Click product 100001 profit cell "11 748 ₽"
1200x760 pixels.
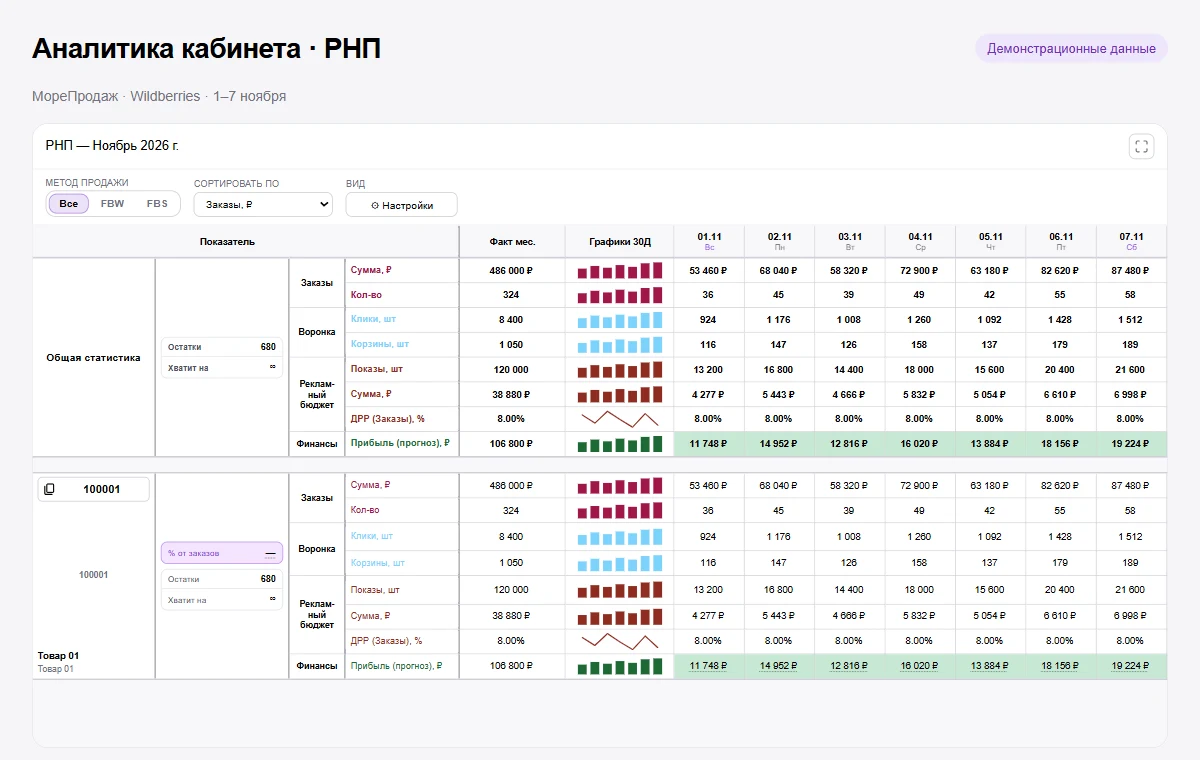(x=709, y=665)
